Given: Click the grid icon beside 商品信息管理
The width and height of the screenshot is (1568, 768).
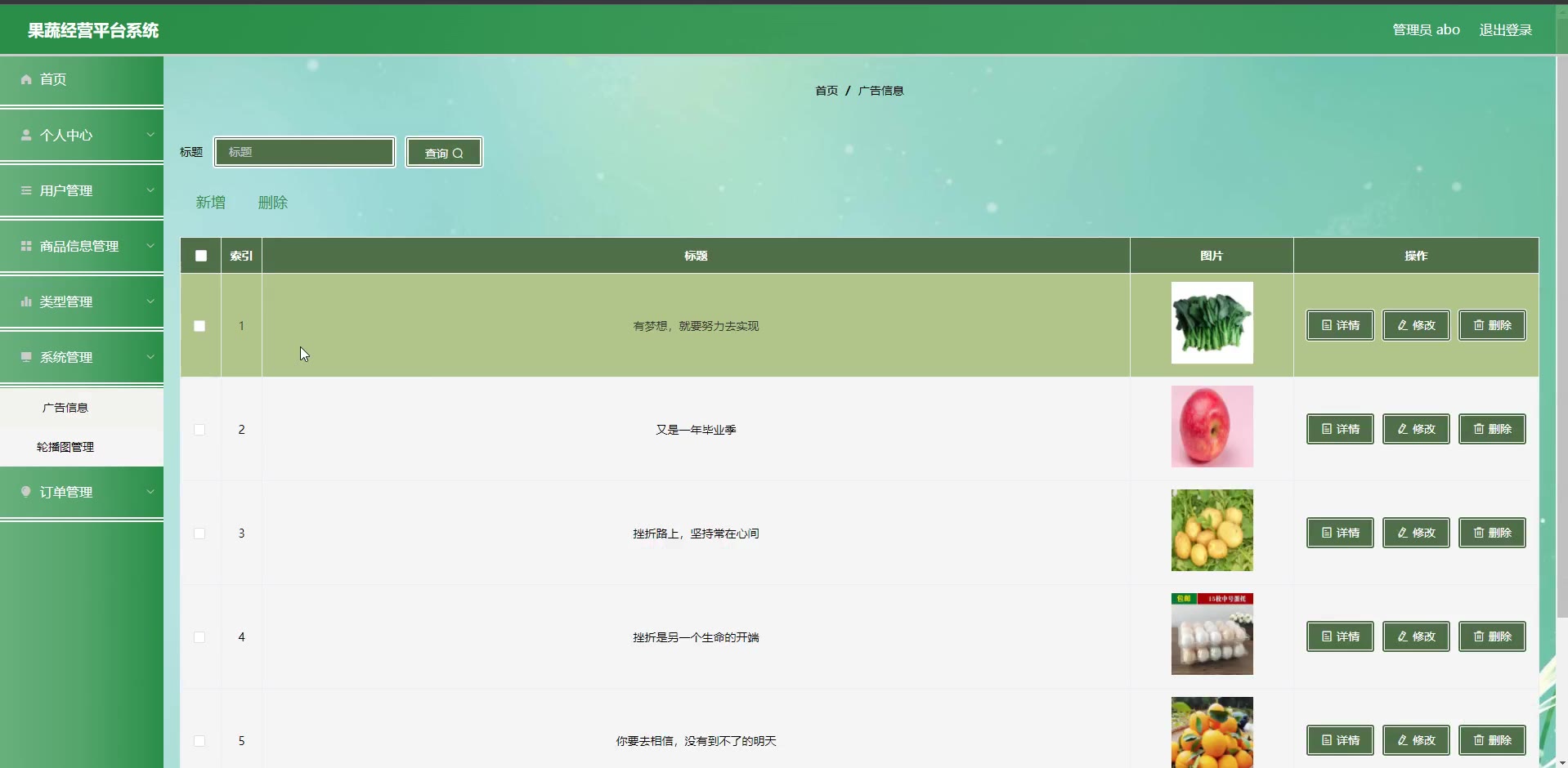Looking at the screenshot, I should (x=26, y=246).
